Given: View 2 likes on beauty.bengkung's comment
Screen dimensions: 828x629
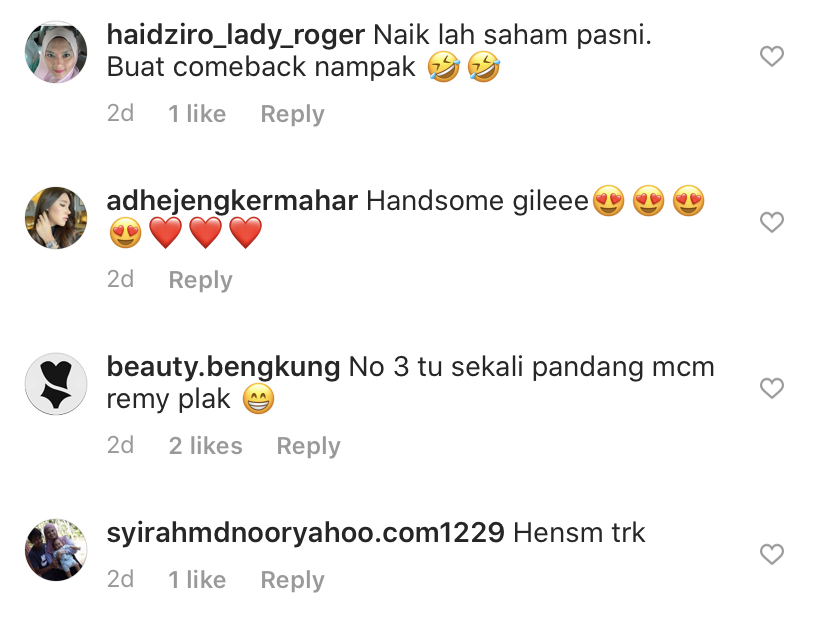Looking at the screenshot, I should click(x=205, y=445).
